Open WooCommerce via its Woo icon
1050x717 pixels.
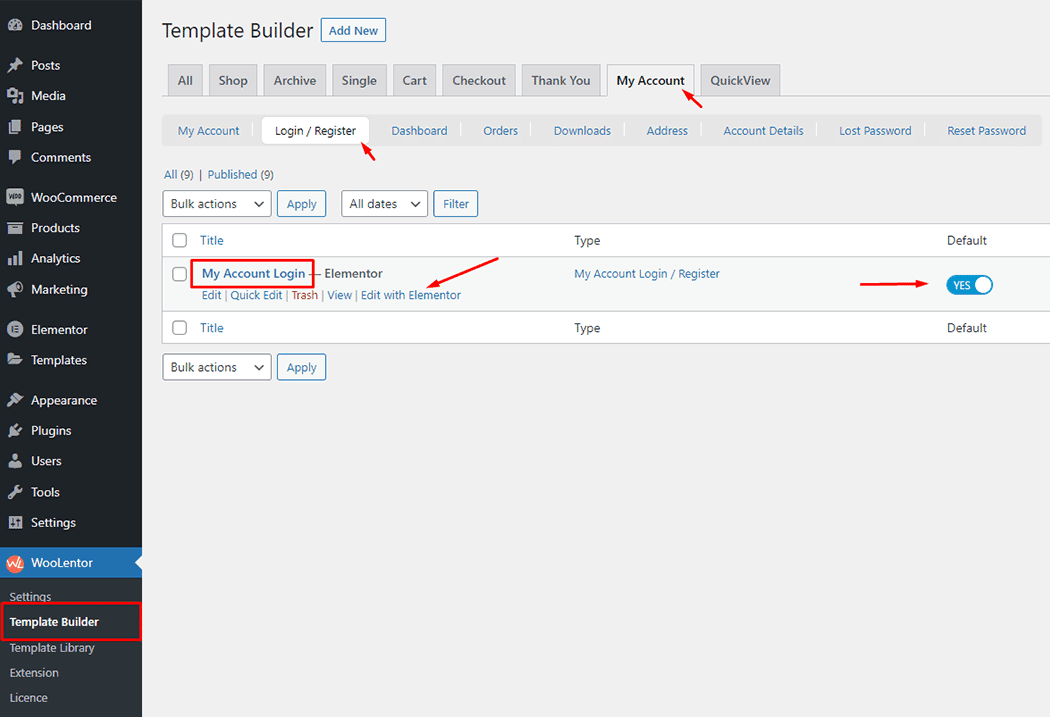click(x=15, y=197)
